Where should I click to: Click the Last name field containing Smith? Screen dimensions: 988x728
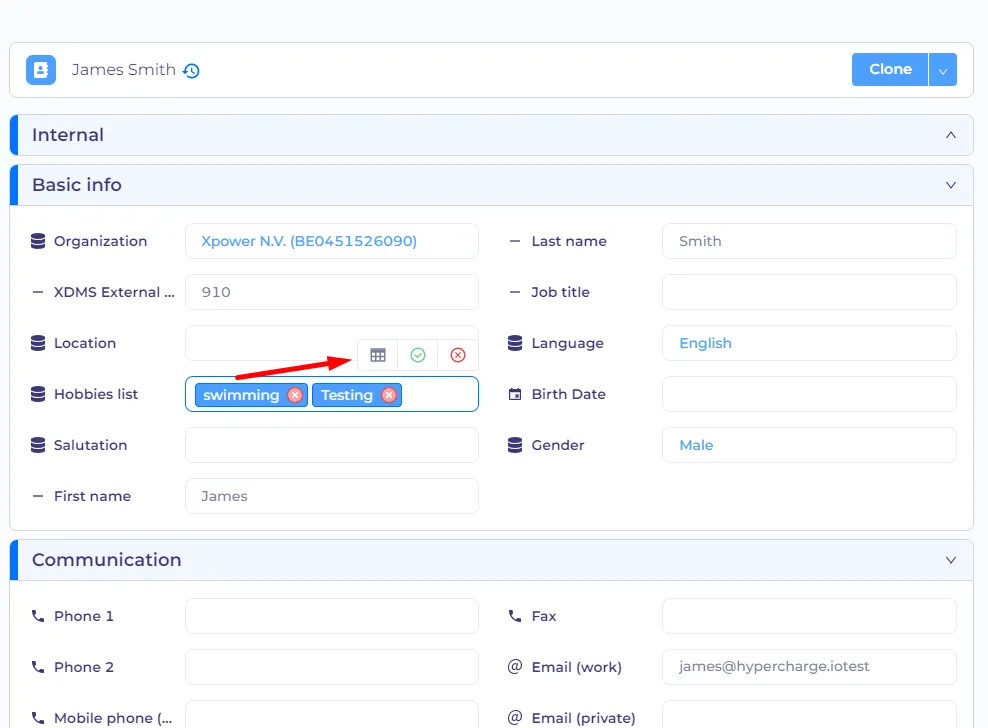809,241
